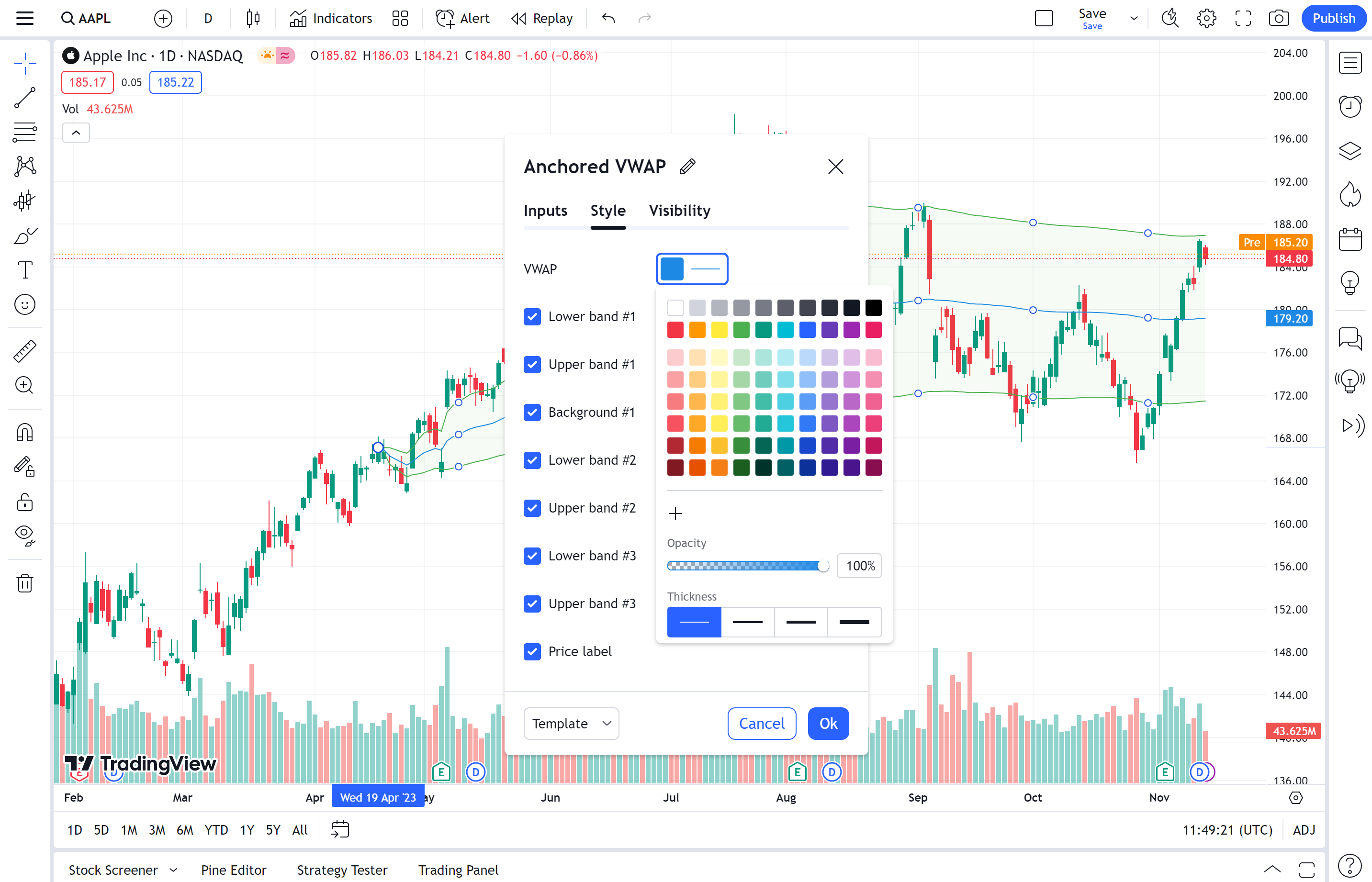The width and height of the screenshot is (1372, 882).
Task: Open the magnet mode tool
Action: (x=24, y=433)
